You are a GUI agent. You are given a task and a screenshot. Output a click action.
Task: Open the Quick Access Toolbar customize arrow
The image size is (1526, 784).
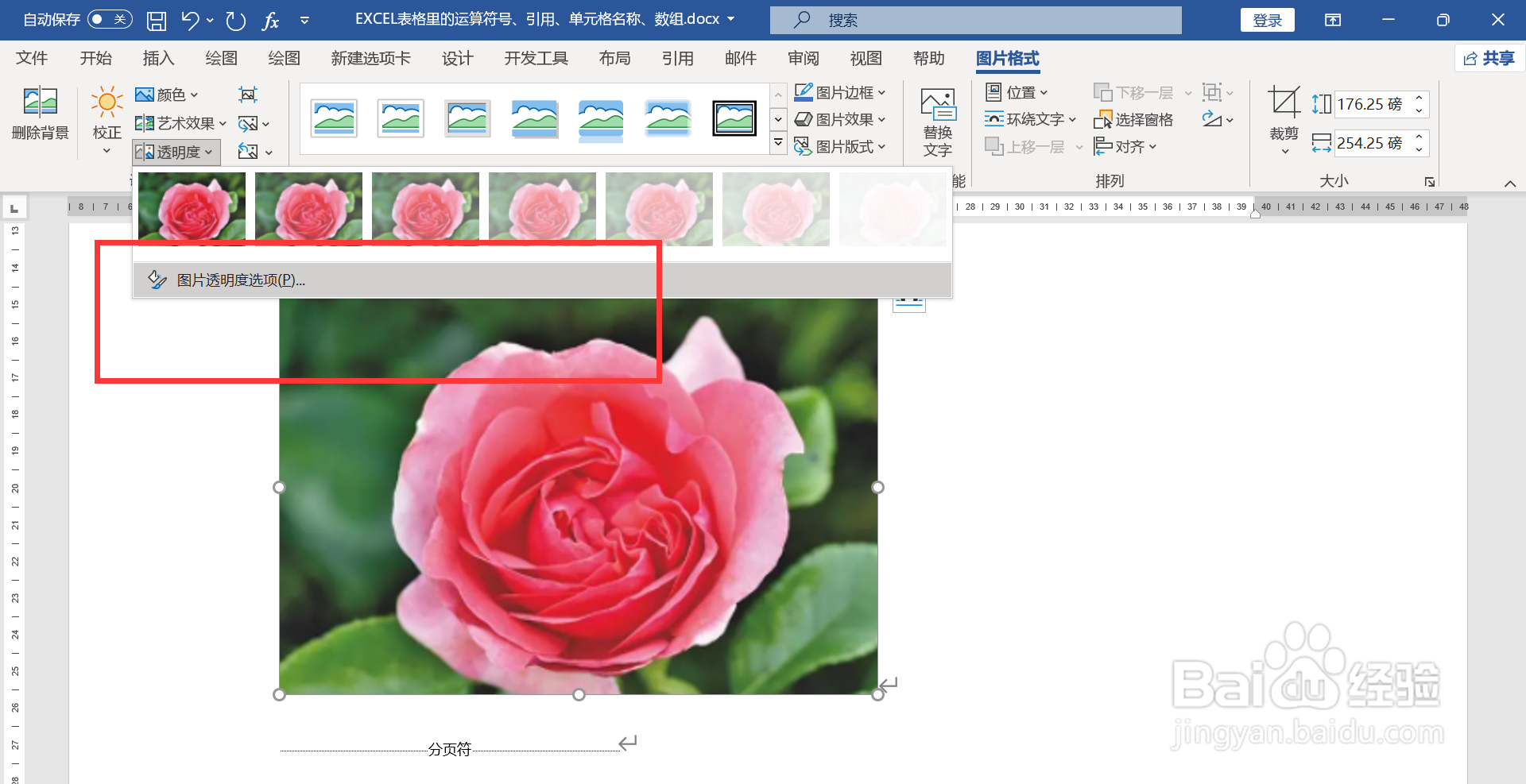(304, 20)
